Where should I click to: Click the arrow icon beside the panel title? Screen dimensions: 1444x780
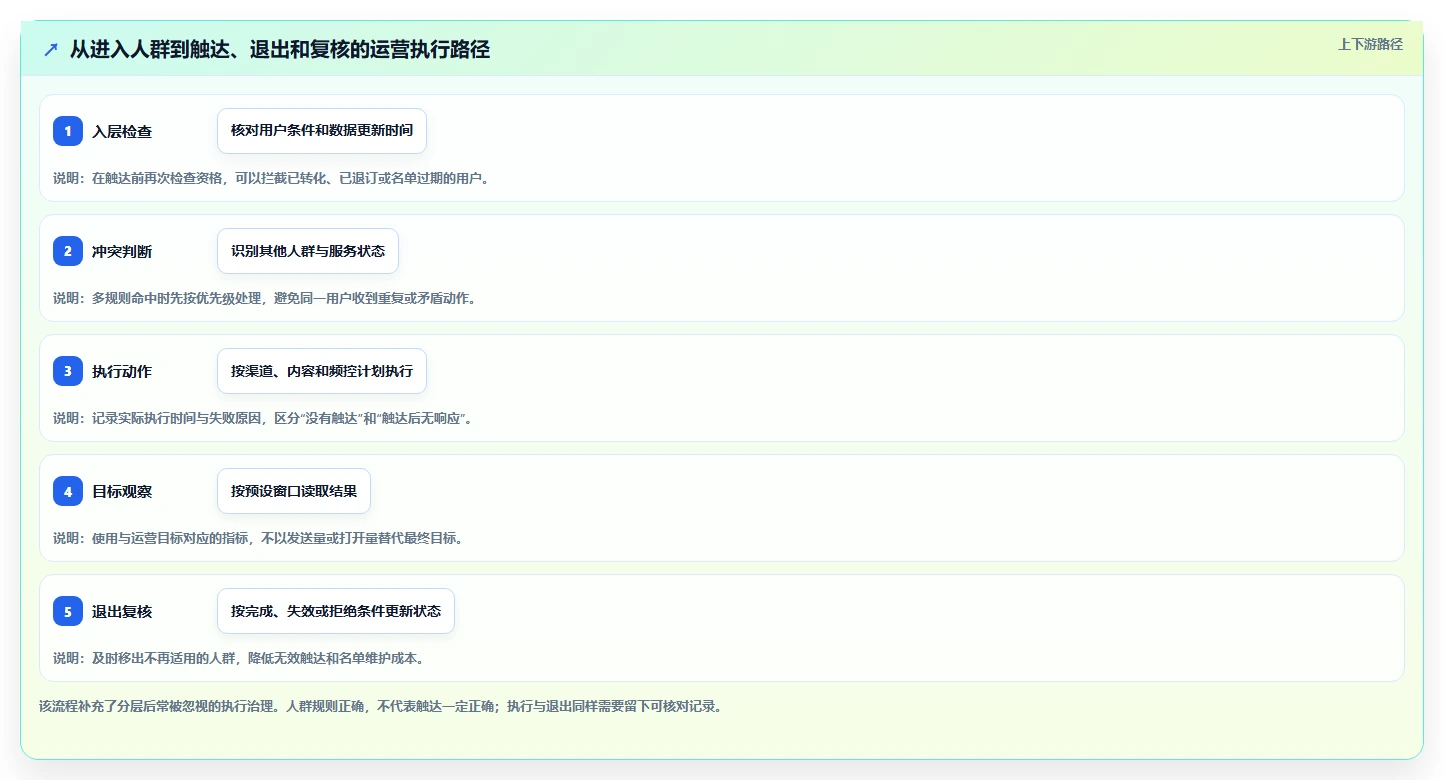point(51,50)
